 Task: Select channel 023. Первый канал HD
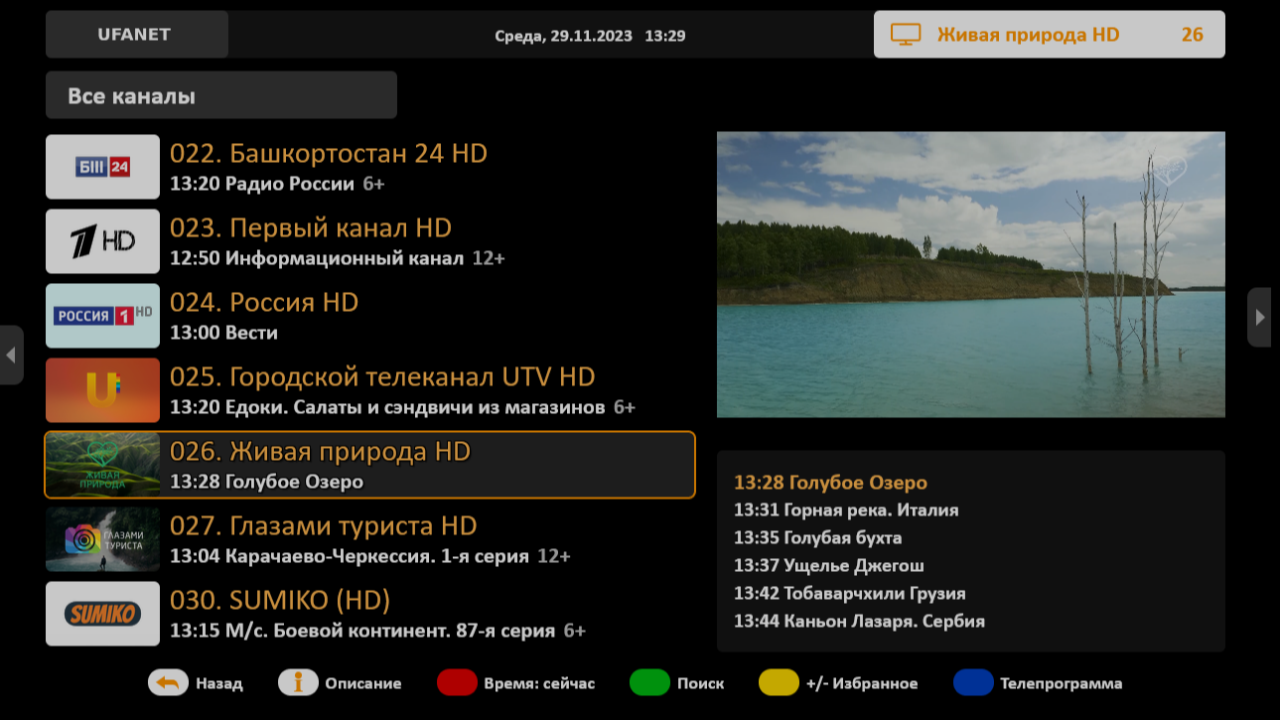point(370,241)
